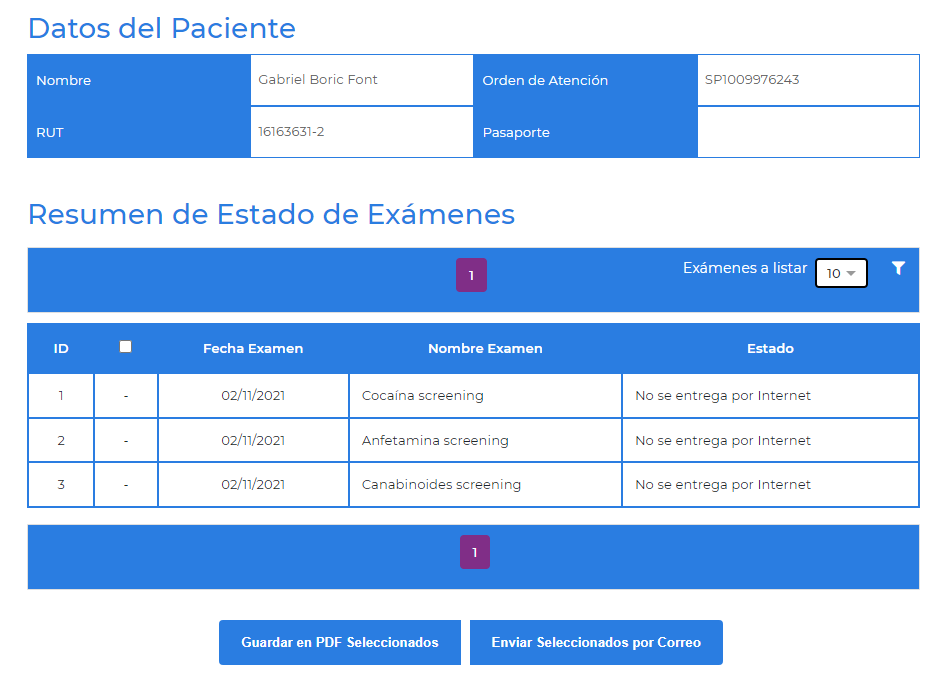
Task: Click ID cell '1' in exam table
Action: [x=61, y=395]
